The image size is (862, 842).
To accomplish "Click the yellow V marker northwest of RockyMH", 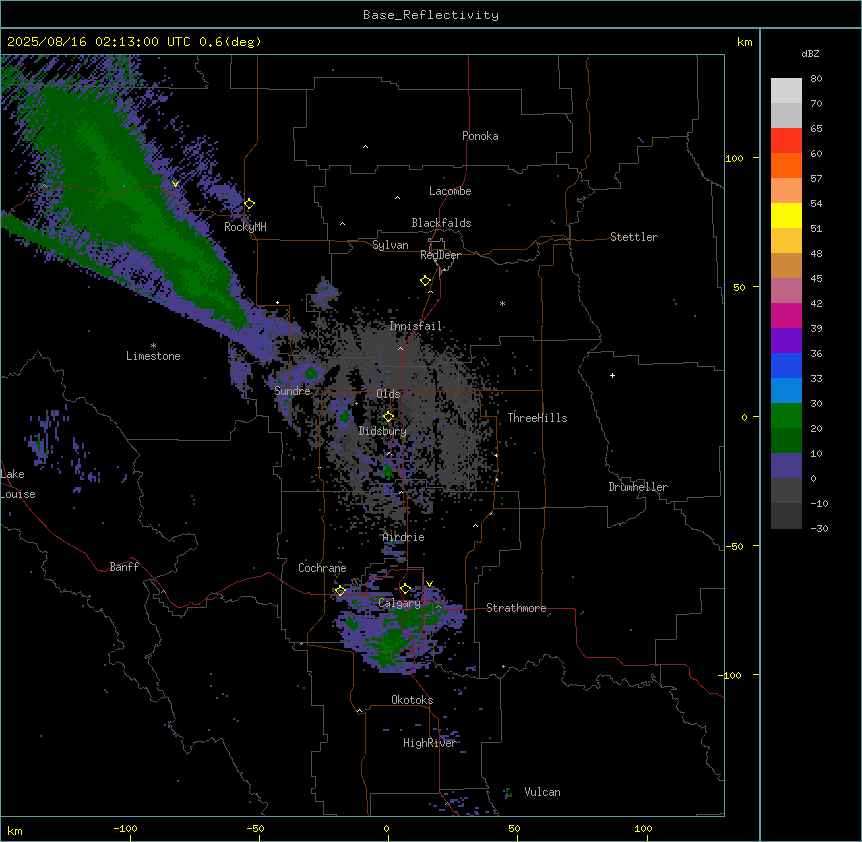I will [175, 184].
